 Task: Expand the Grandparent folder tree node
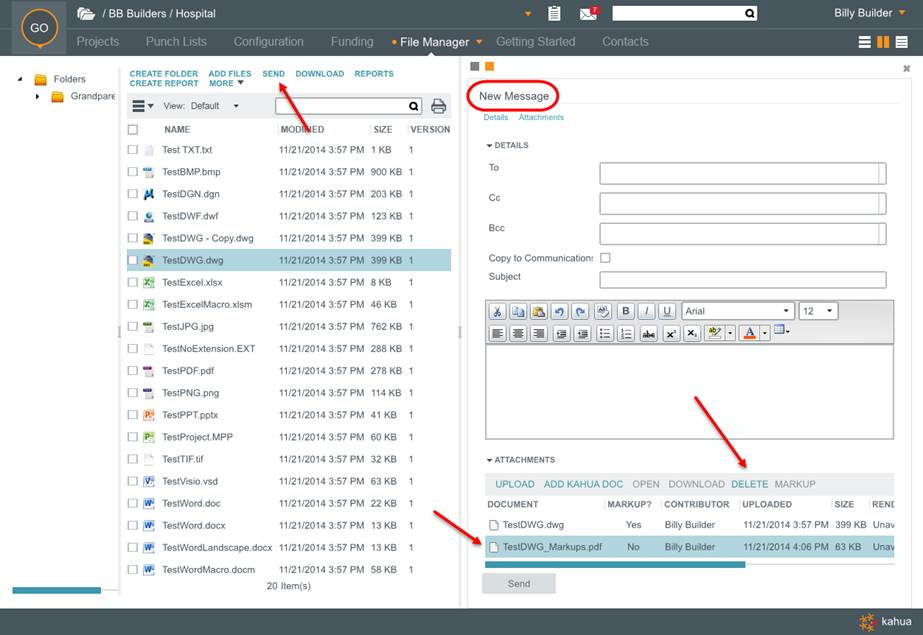pyautogui.click(x=37, y=97)
